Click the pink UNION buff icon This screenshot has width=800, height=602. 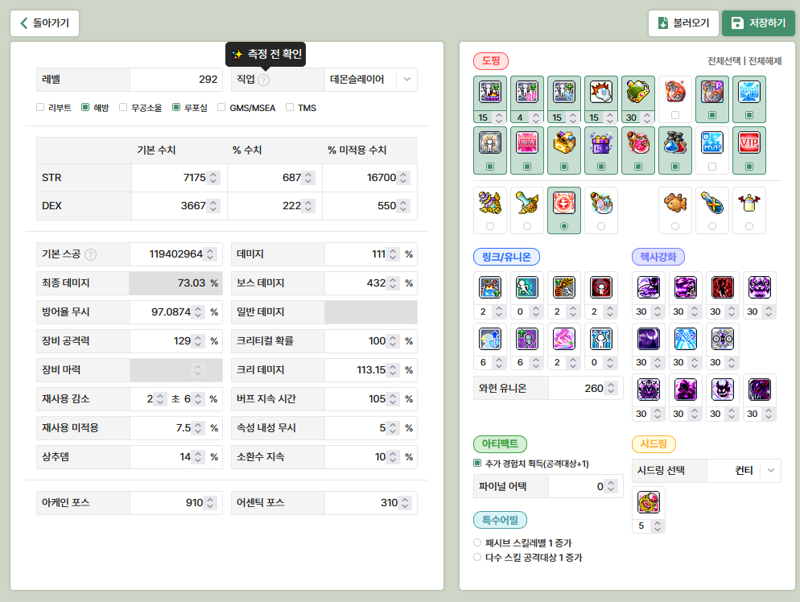(527, 143)
